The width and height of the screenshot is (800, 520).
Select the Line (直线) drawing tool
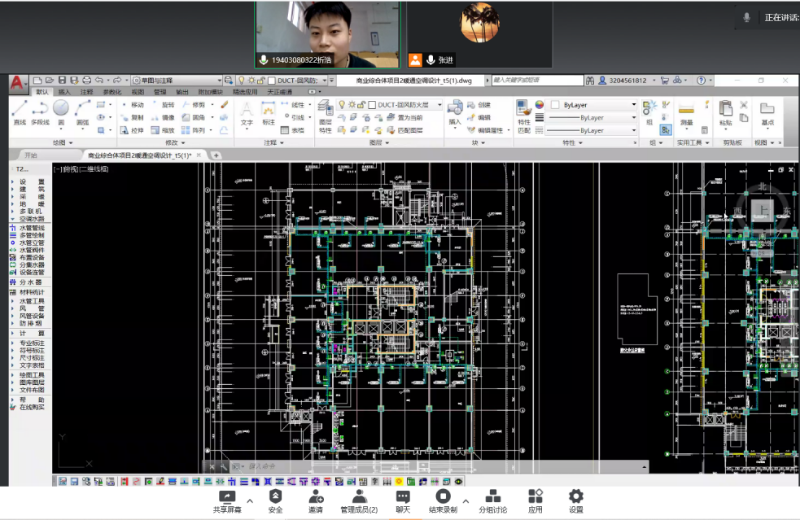tap(19, 111)
